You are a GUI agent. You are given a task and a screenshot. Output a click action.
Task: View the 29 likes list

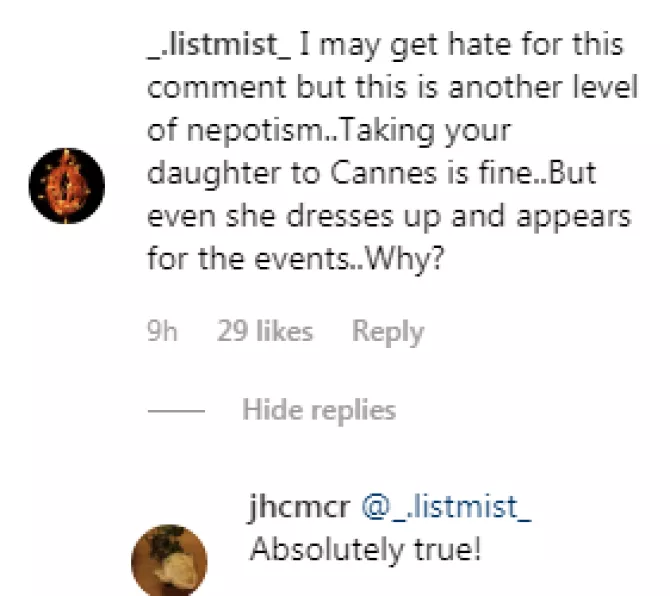tap(265, 331)
